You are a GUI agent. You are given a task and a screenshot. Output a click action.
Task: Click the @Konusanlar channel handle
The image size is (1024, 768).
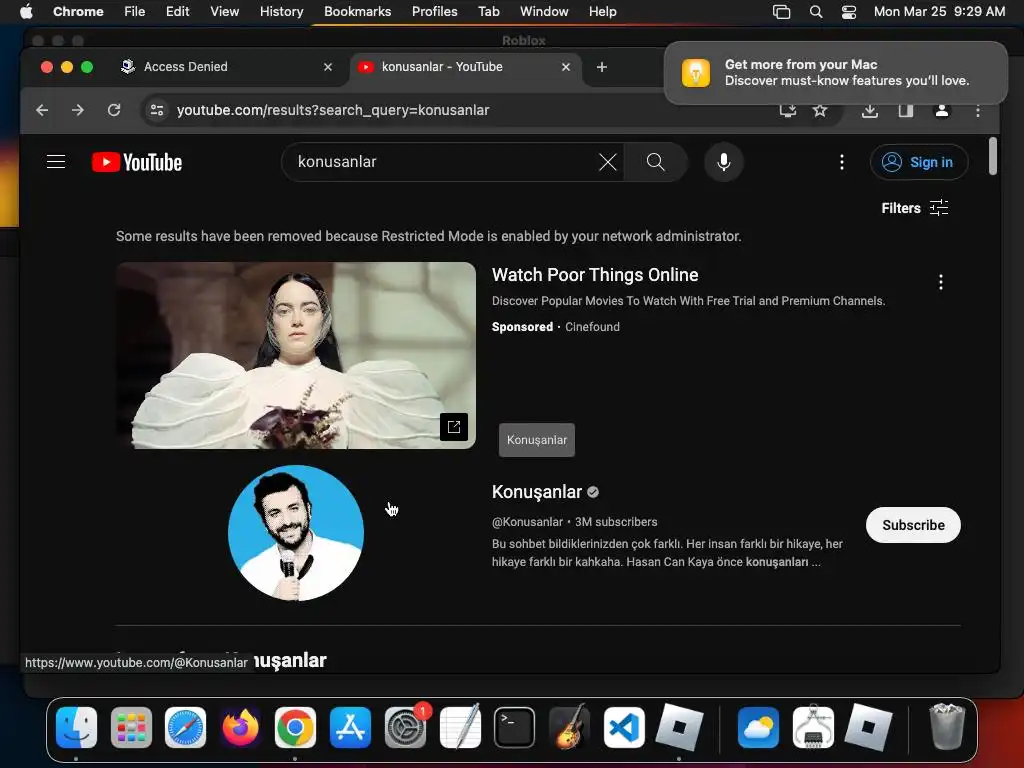527,522
